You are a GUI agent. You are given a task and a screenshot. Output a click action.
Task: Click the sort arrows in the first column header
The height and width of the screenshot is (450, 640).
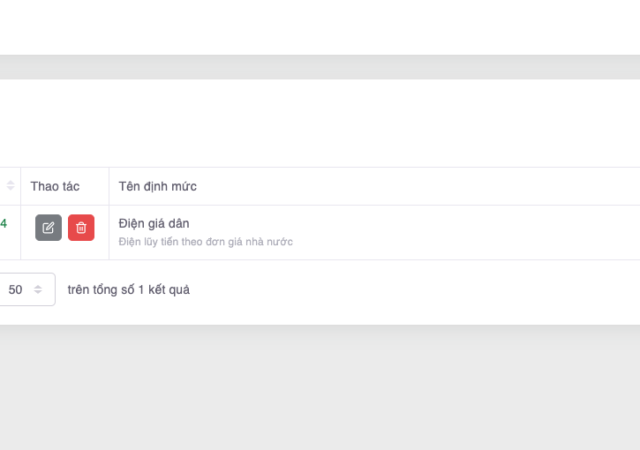[x=11, y=186]
